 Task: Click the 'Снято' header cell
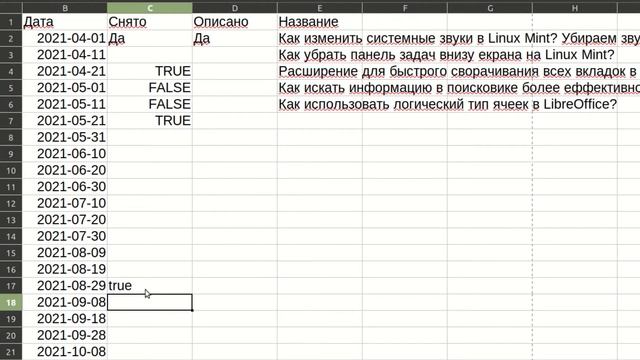pos(149,22)
